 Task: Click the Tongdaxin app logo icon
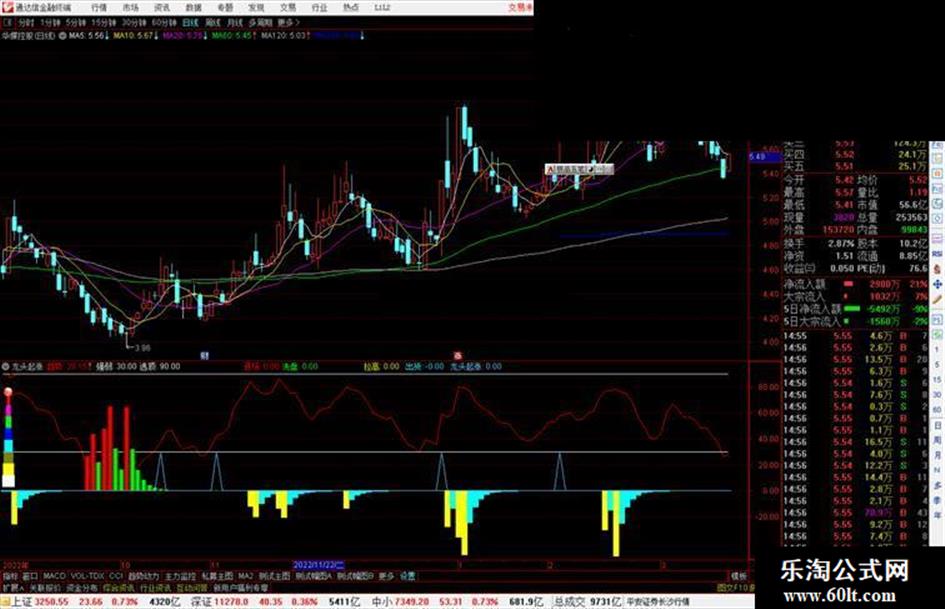[x=7, y=7]
